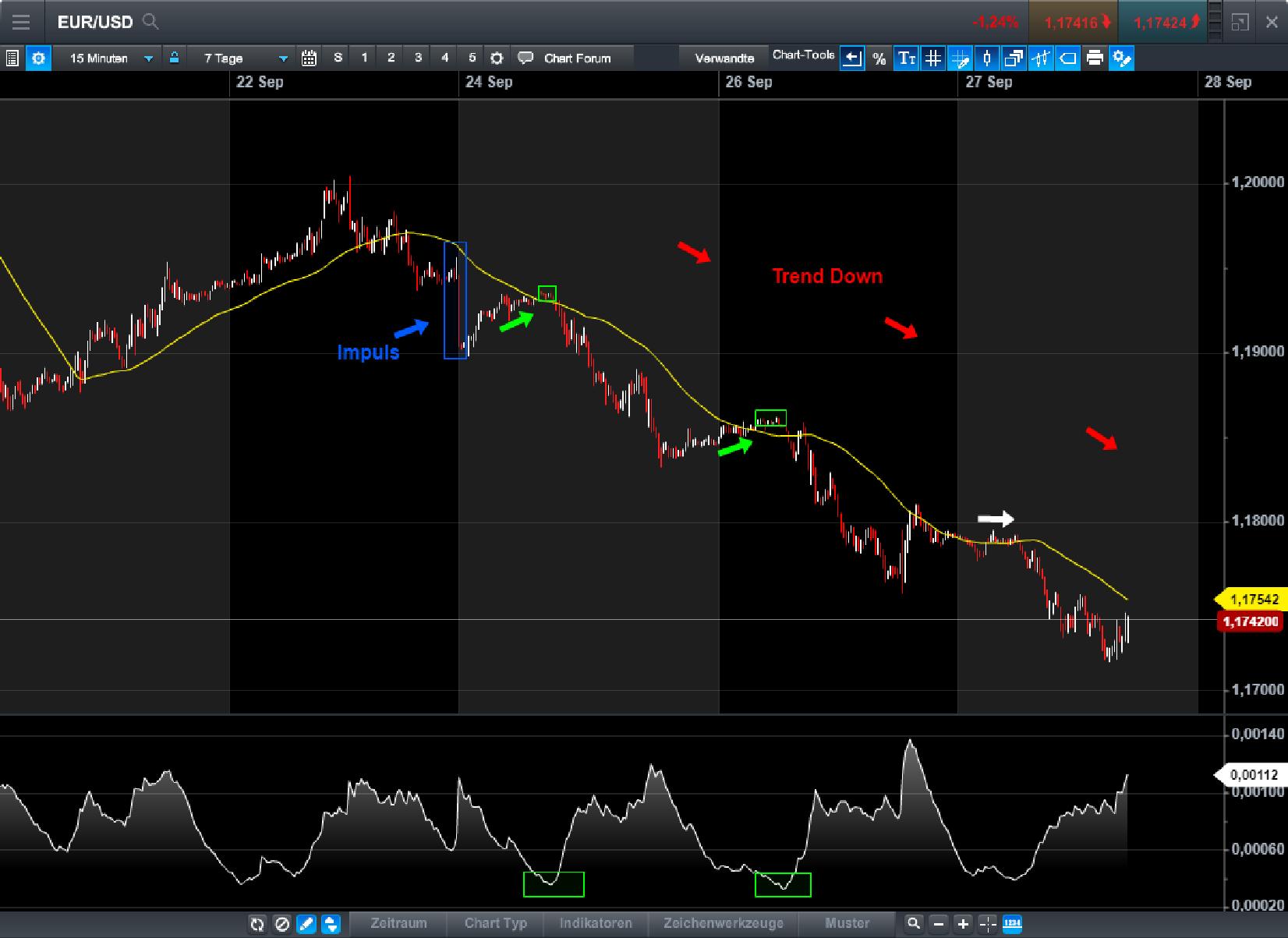This screenshot has height=938, width=1288.
Task: Click the symbol search magnifier icon
Action: (150, 22)
